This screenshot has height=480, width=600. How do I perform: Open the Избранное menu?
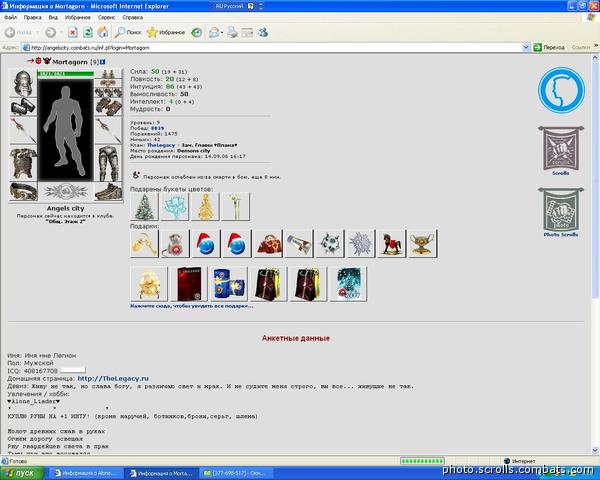(x=78, y=17)
